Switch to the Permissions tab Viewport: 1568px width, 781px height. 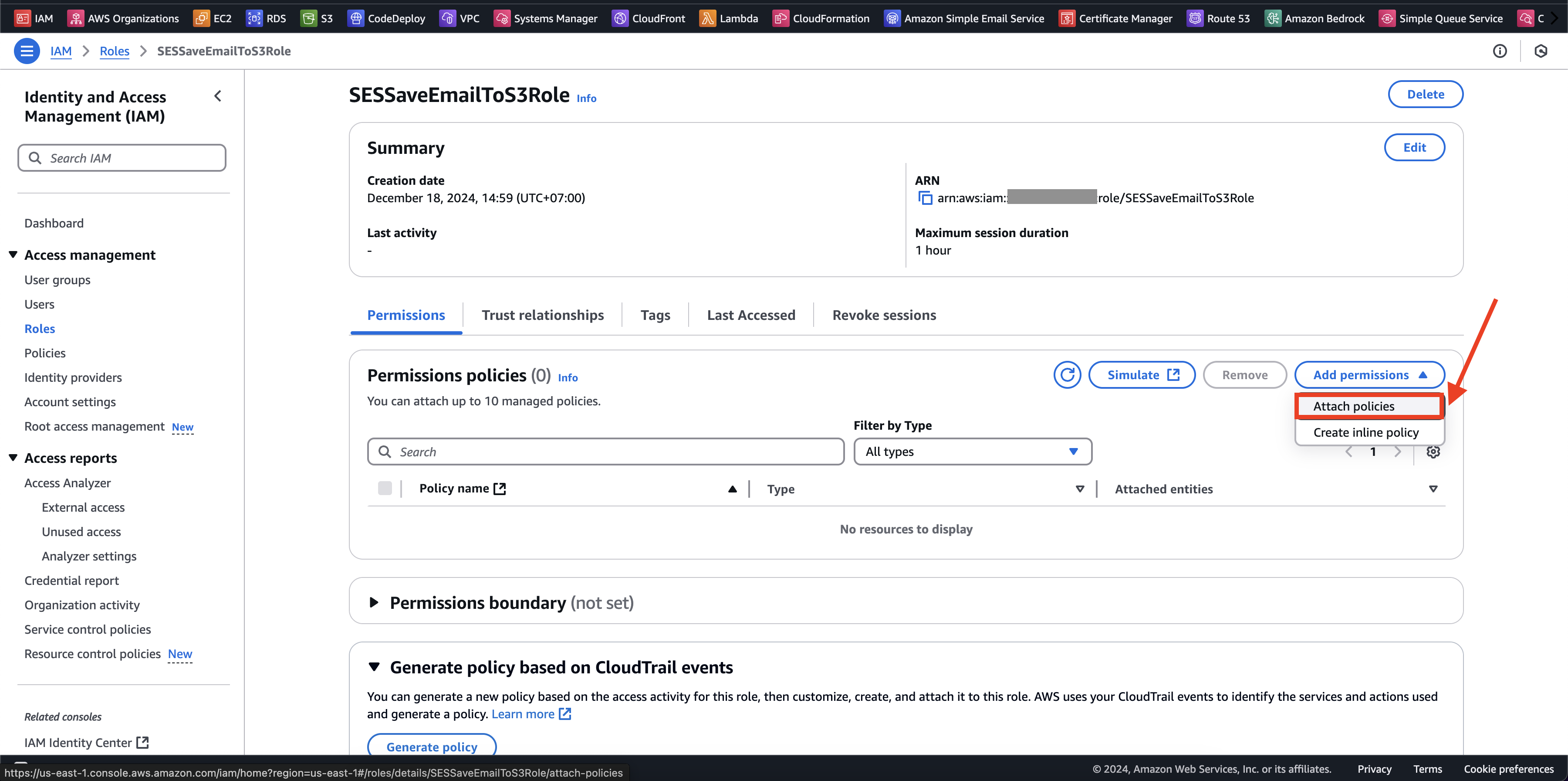[406, 315]
